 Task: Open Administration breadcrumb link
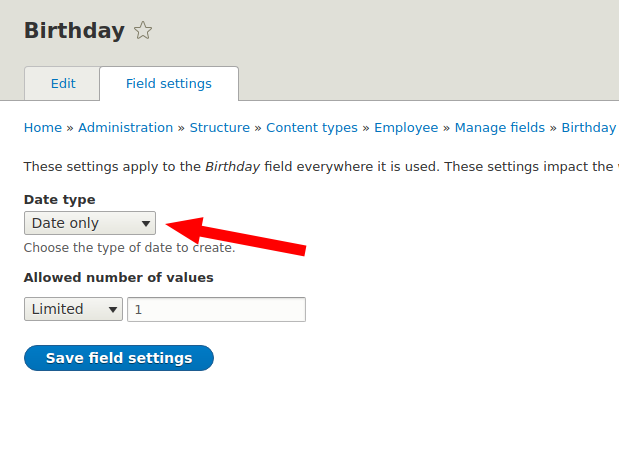click(126, 128)
